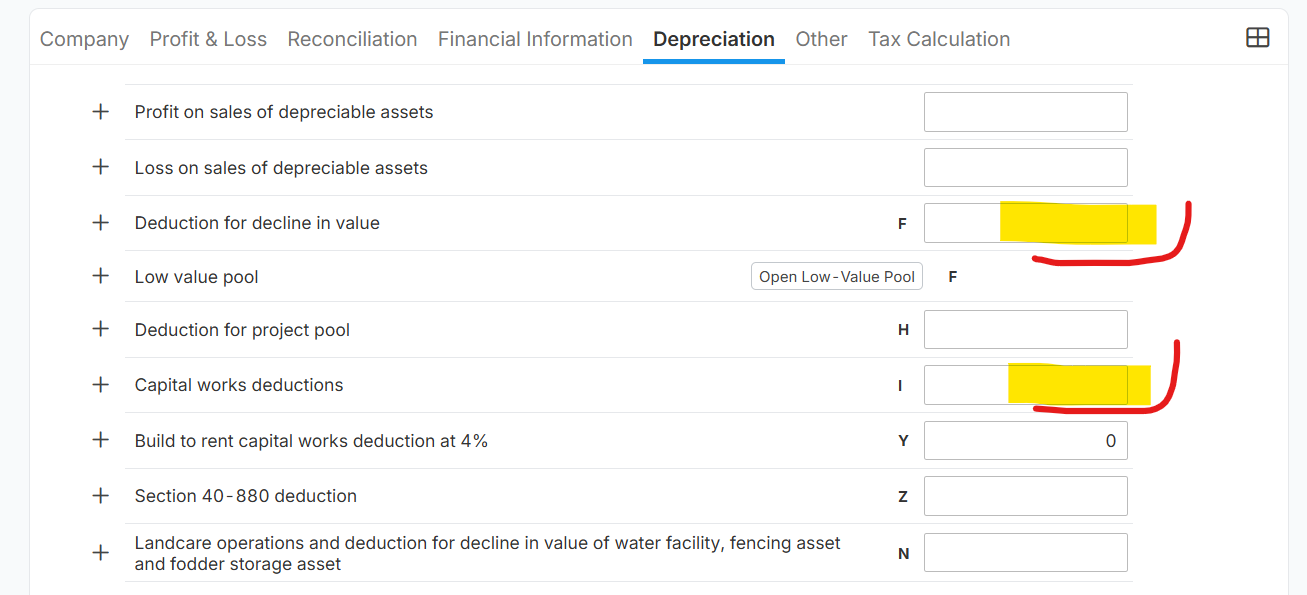The height and width of the screenshot is (595, 1307).
Task: Expand the Profit on sales of depreciable assets row
Action: pos(101,112)
